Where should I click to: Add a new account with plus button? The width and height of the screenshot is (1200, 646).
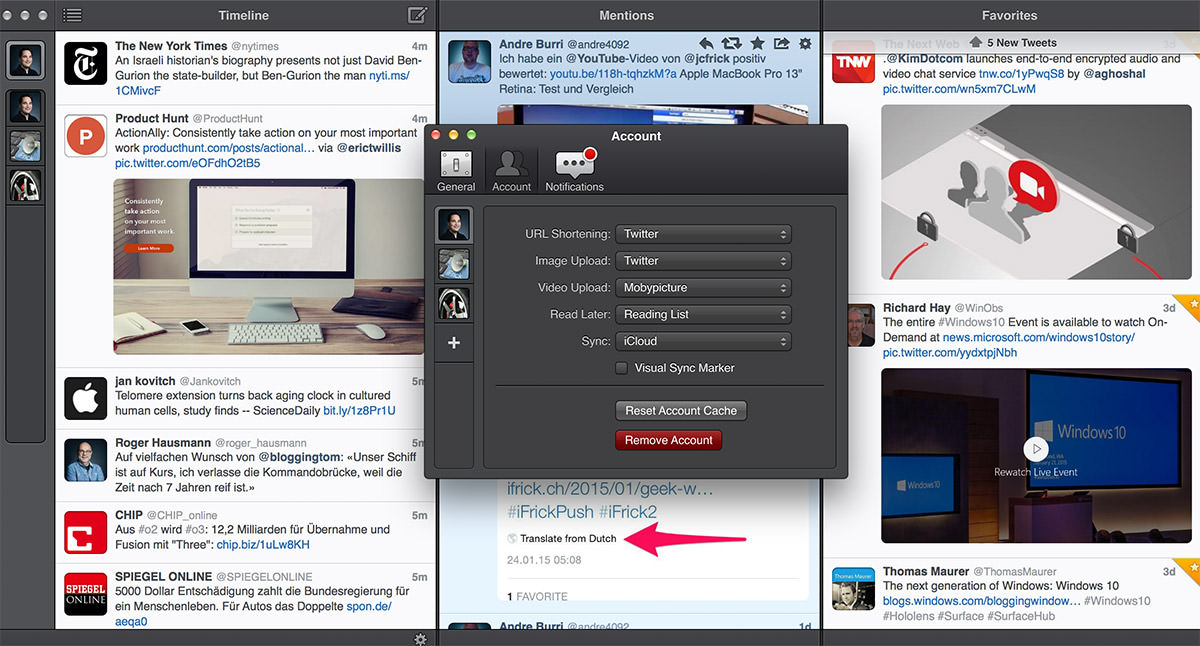(x=454, y=343)
